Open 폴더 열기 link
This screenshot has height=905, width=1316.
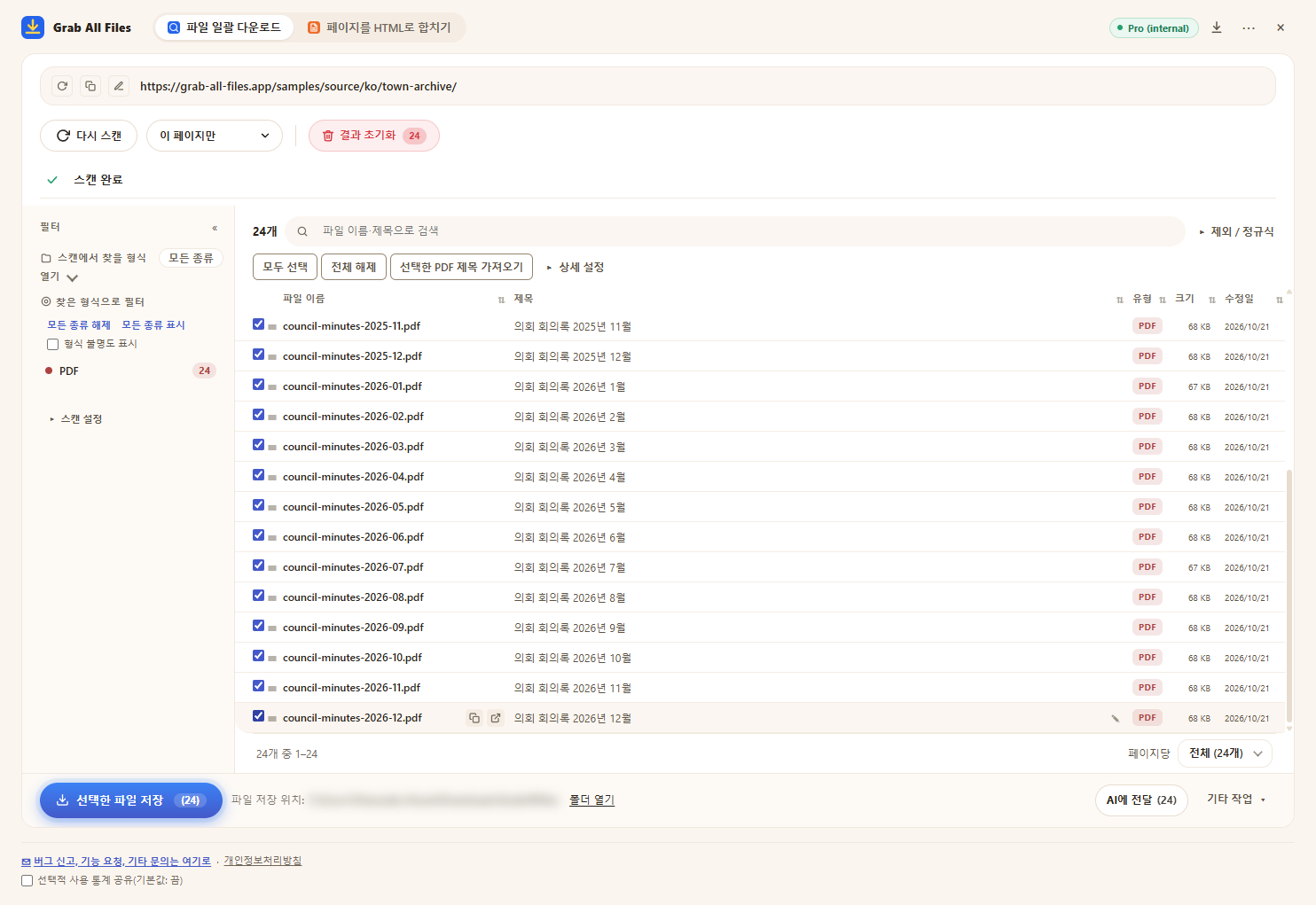(x=591, y=800)
